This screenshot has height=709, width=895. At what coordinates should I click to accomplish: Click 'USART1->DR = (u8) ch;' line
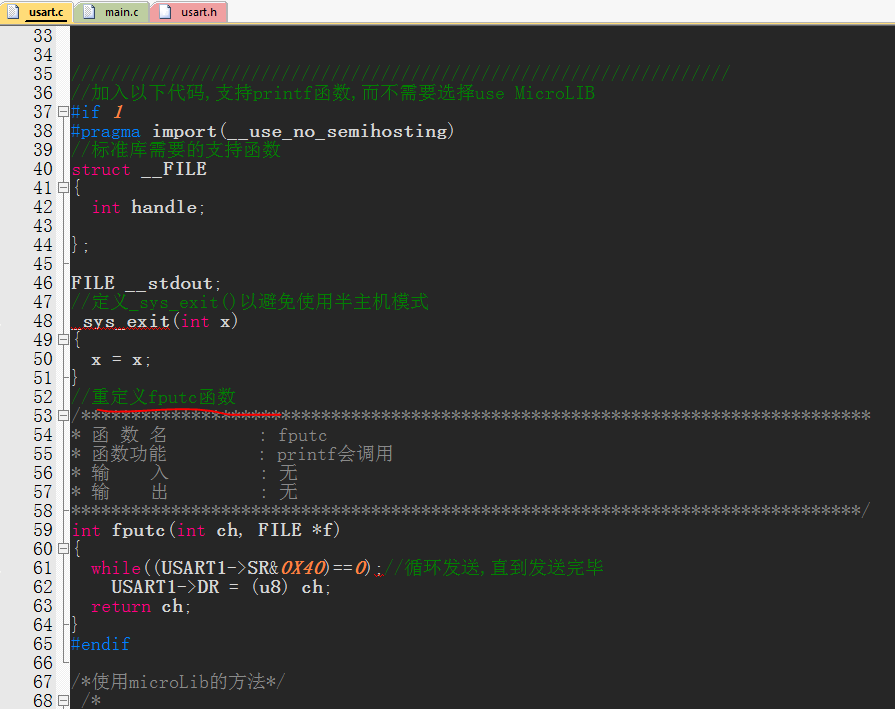pyautogui.click(x=221, y=587)
